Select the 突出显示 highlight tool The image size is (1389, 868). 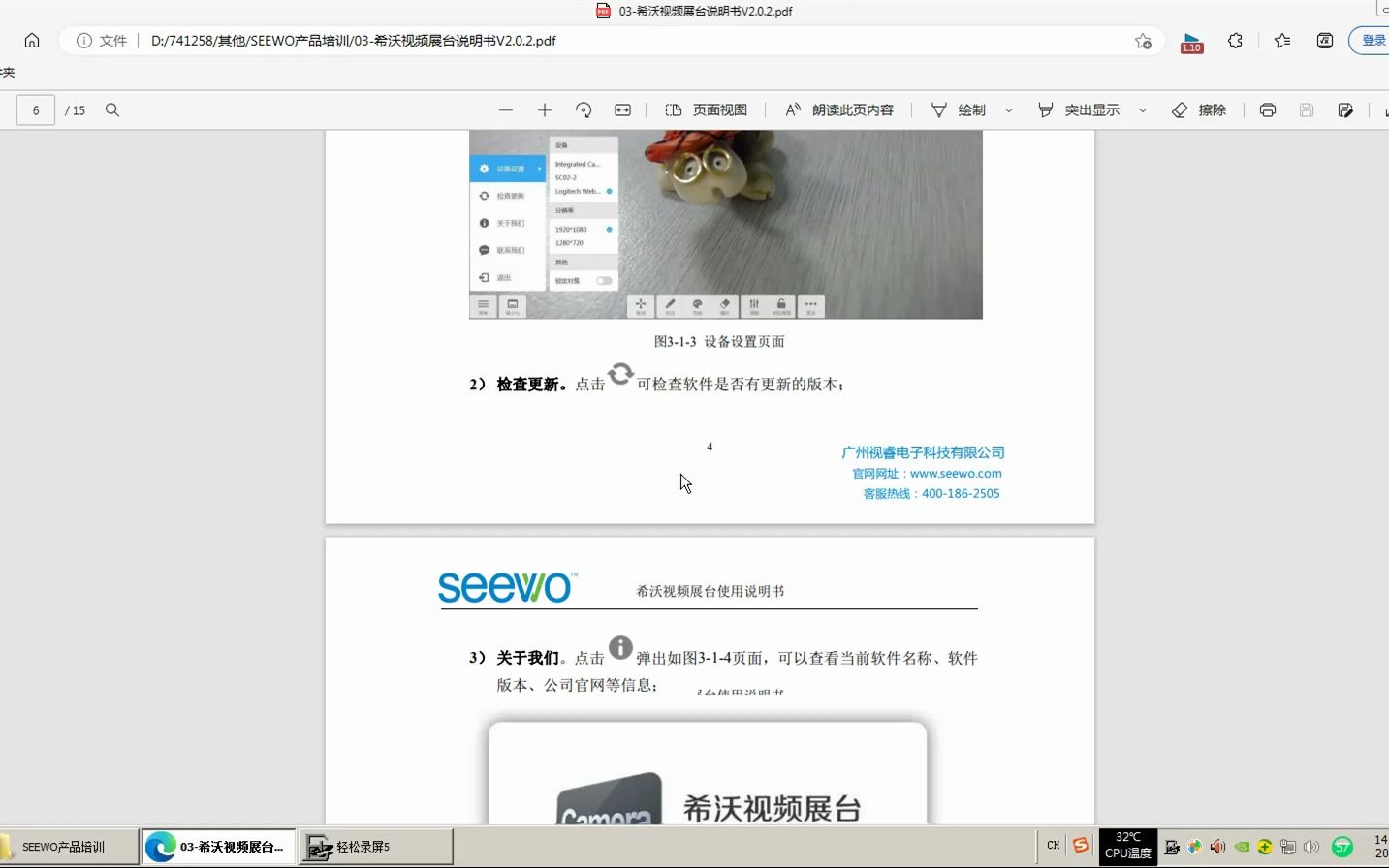(x=1079, y=110)
